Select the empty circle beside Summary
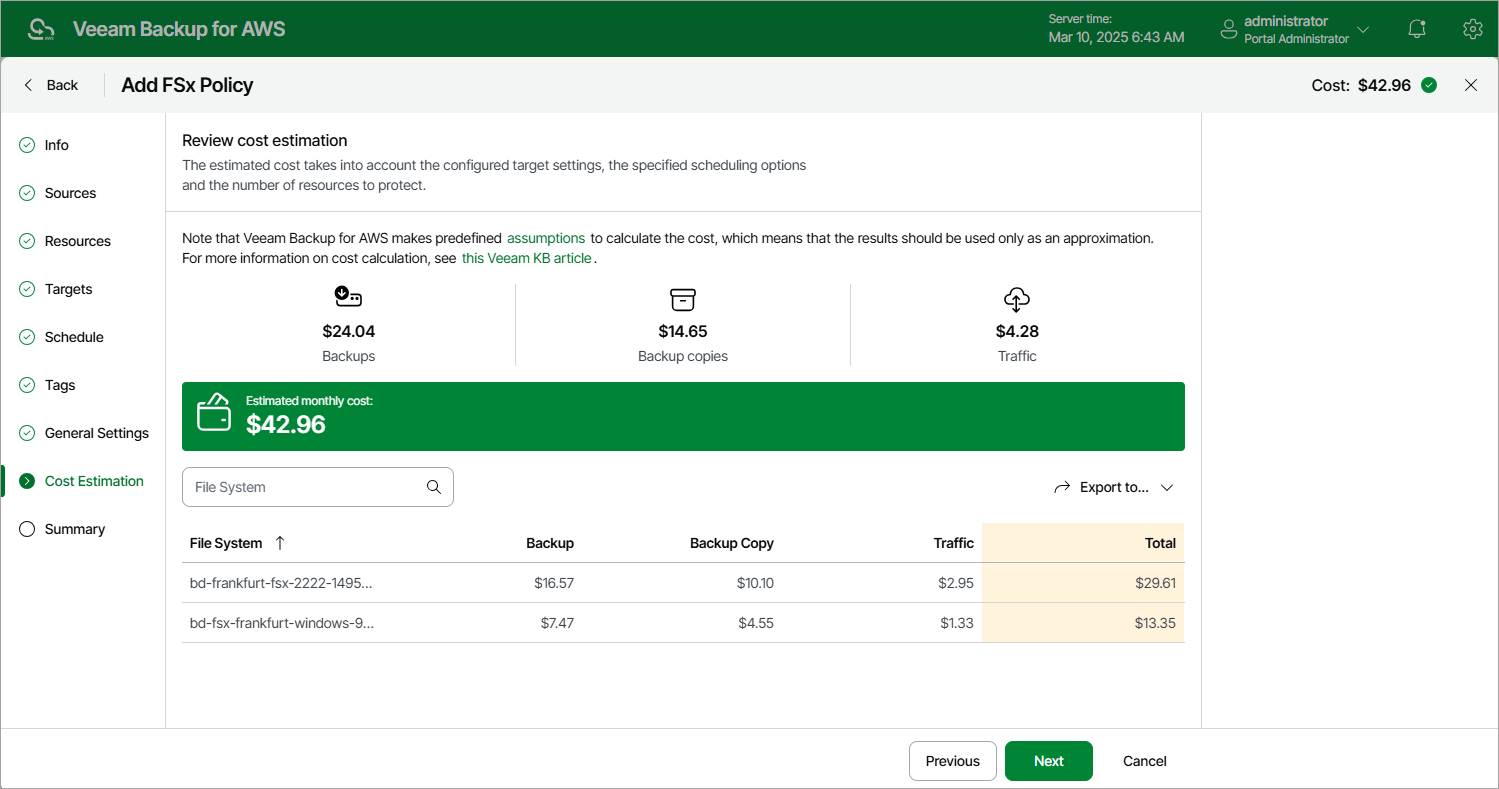The image size is (1499, 789). point(26,529)
